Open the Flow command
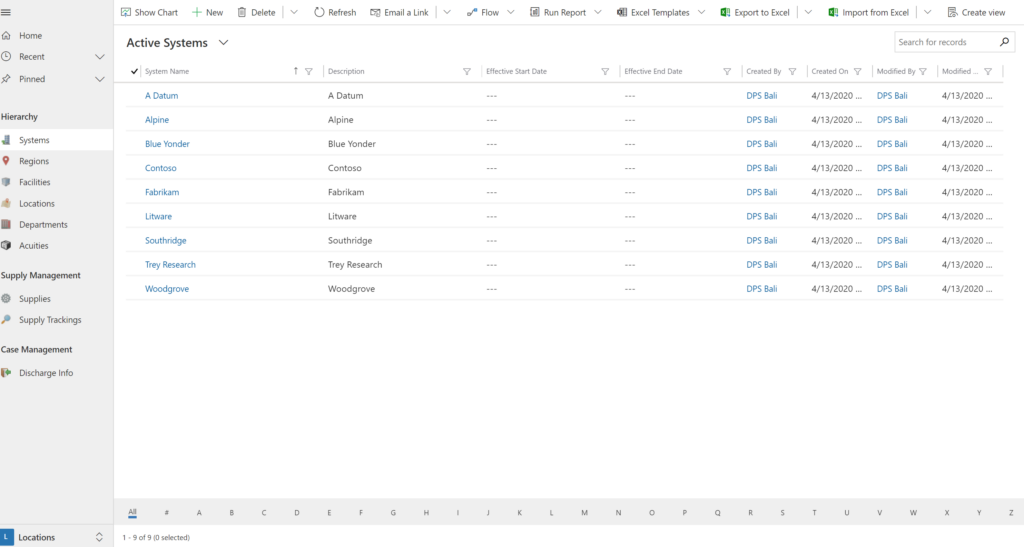 [x=483, y=12]
